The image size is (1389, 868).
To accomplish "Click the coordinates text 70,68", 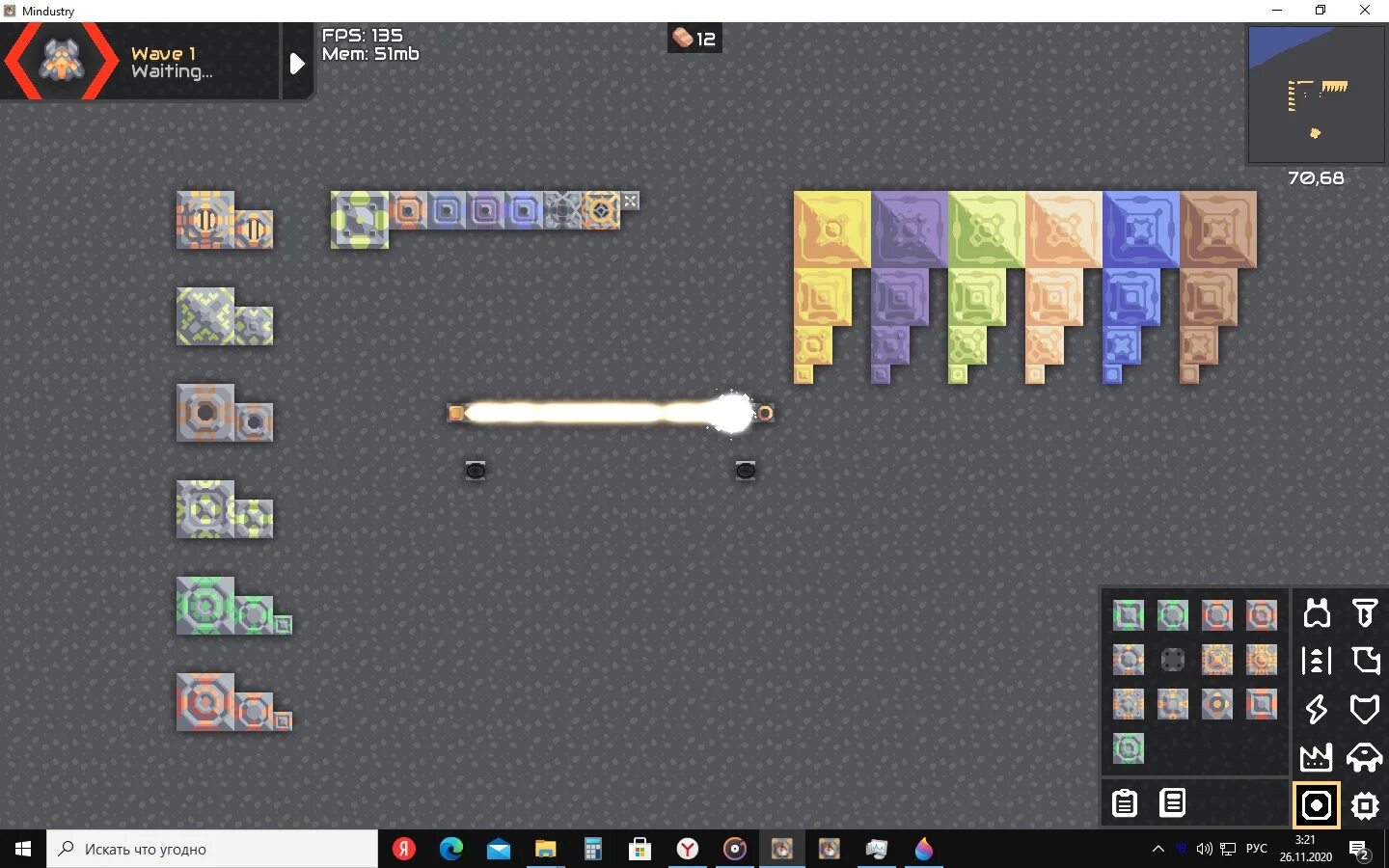I will (x=1316, y=177).
